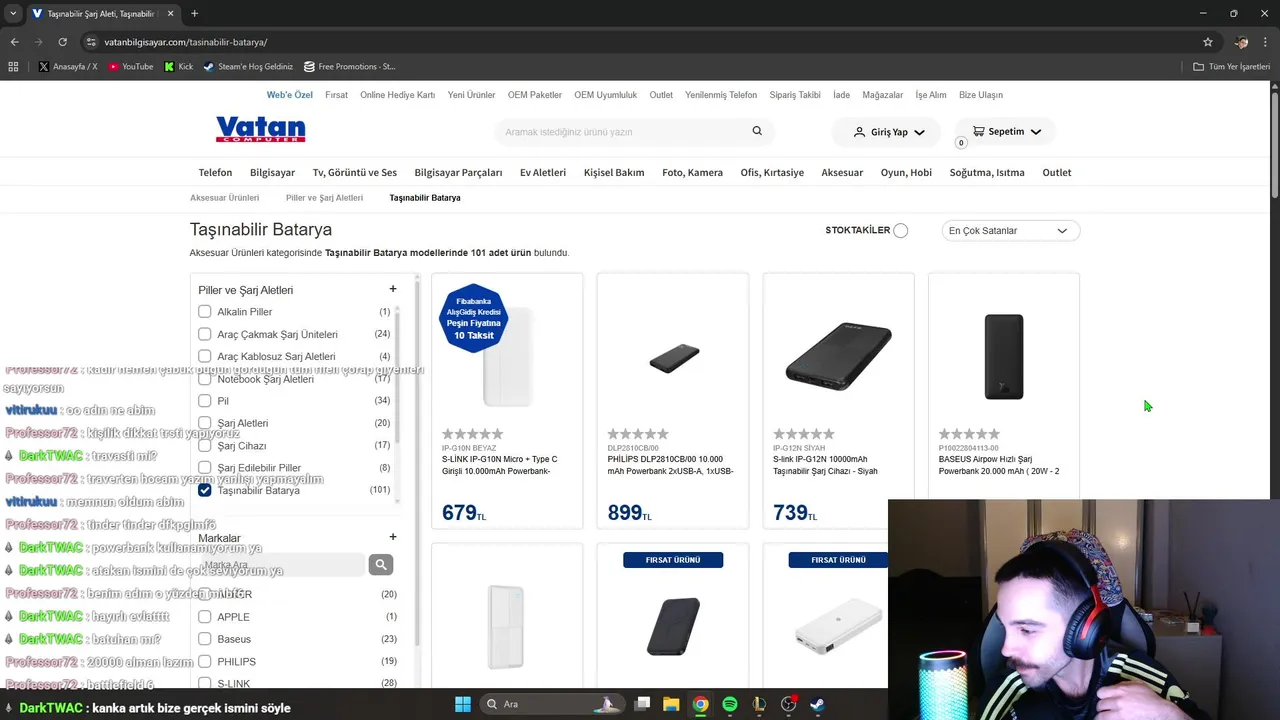Go back with the browser back arrow
1280x720 pixels.
tap(14, 42)
